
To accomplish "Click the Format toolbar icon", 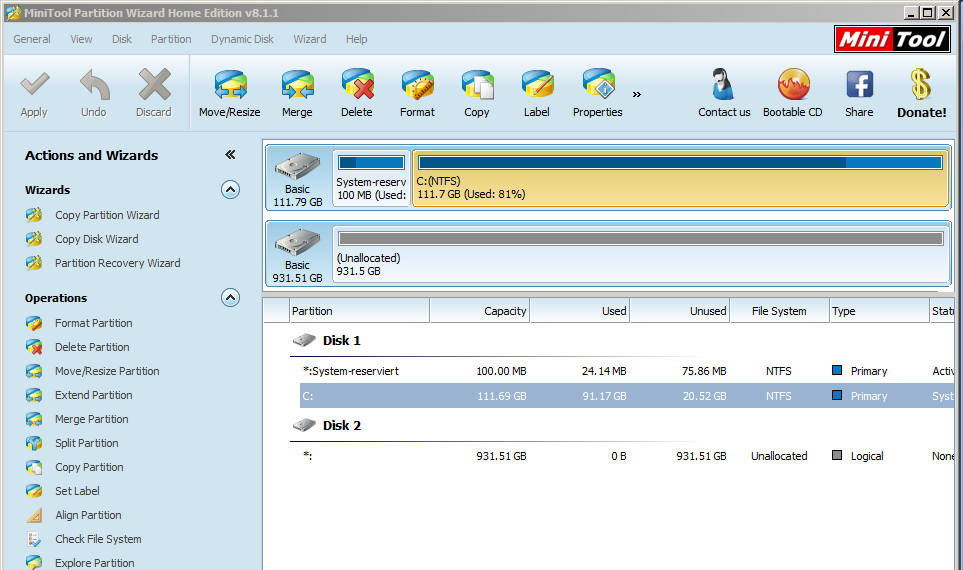I will click(x=418, y=84).
